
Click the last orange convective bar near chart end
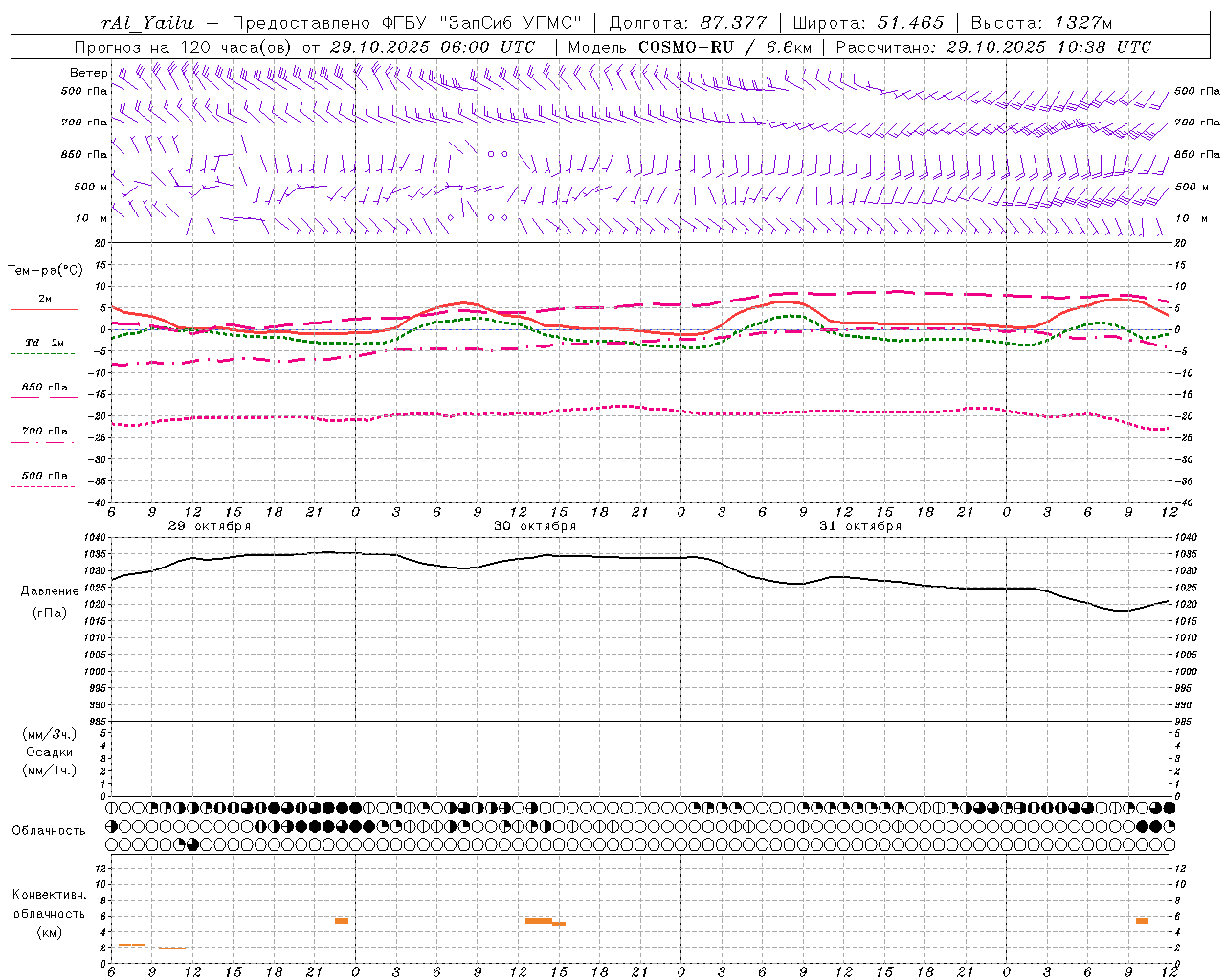[1142, 921]
